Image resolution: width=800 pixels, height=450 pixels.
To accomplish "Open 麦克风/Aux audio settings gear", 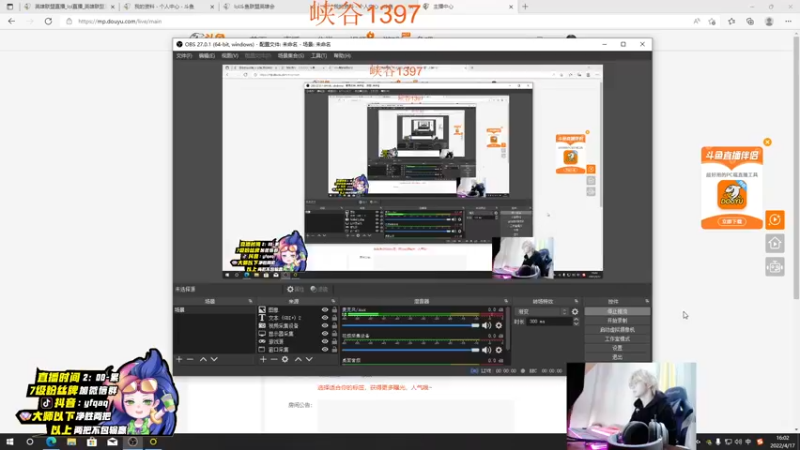I will tap(499, 326).
